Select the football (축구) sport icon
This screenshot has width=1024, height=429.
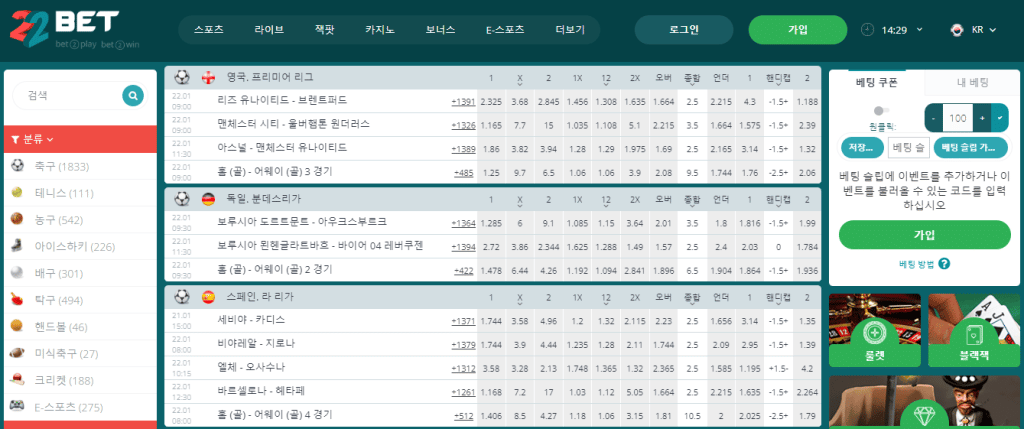tap(18, 167)
